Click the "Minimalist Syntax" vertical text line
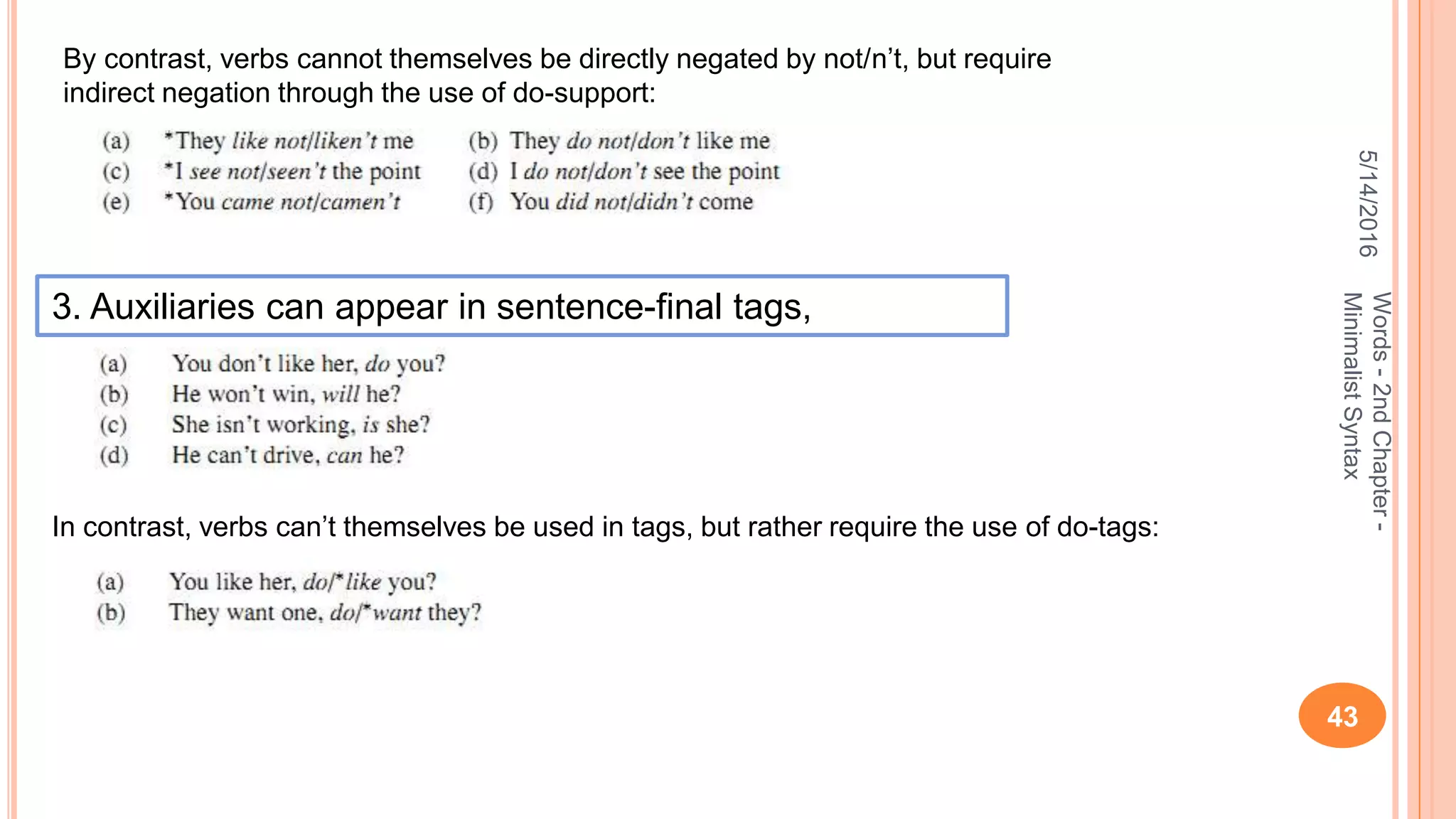 (x=1351, y=385)
